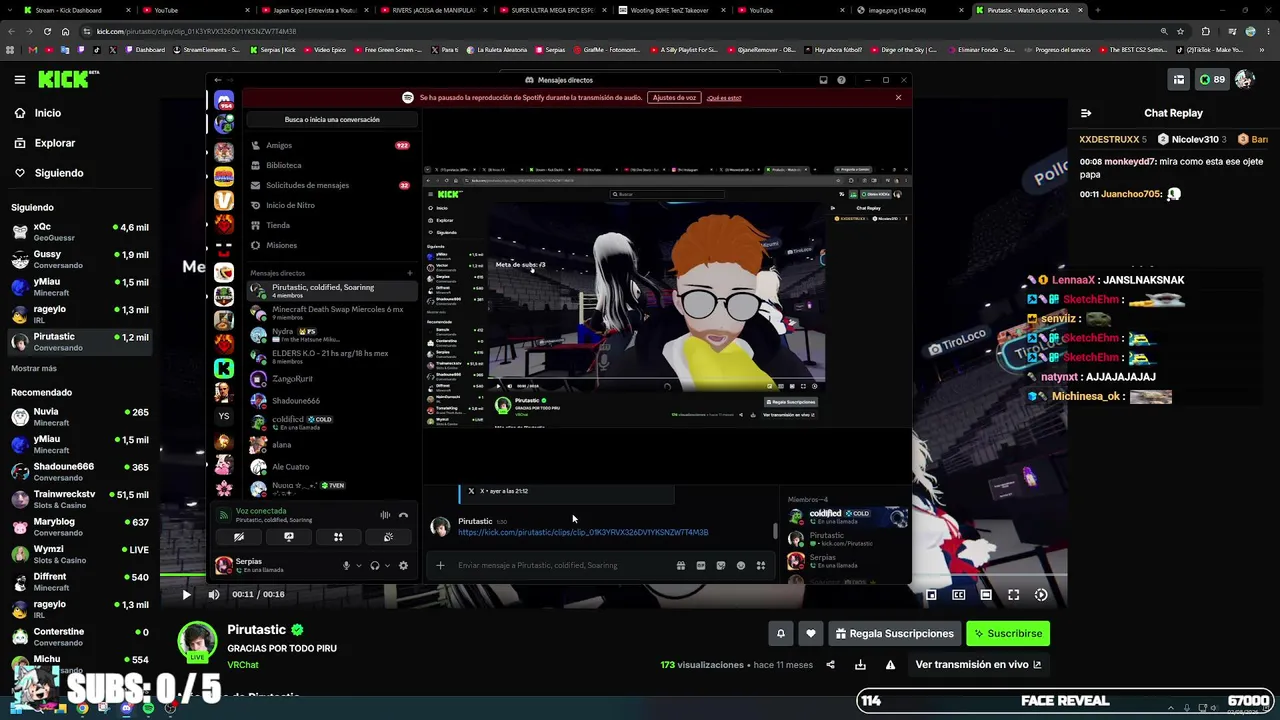The image size is (1280, 720).
Task: Open Shadoune666 direct message
Action: pos(332,401)
